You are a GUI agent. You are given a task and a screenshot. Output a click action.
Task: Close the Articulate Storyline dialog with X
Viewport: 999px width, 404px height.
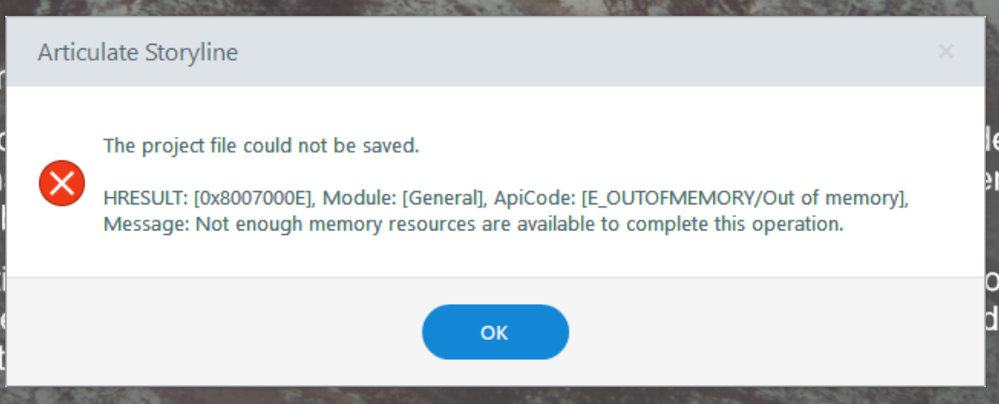945,52
